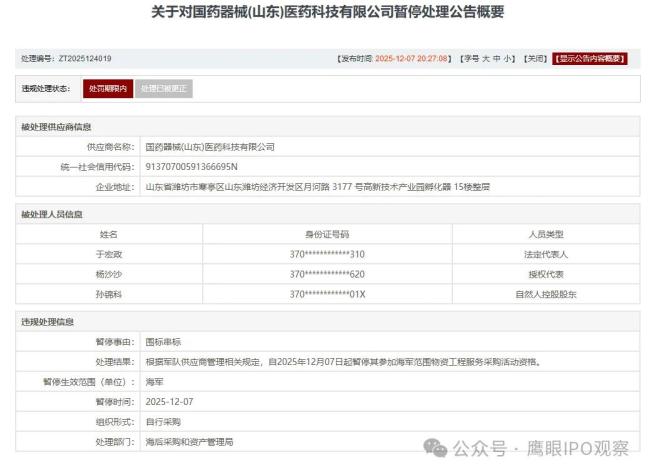
Task: Click the processing number ZT2025124019
Action: pos(85,58)
